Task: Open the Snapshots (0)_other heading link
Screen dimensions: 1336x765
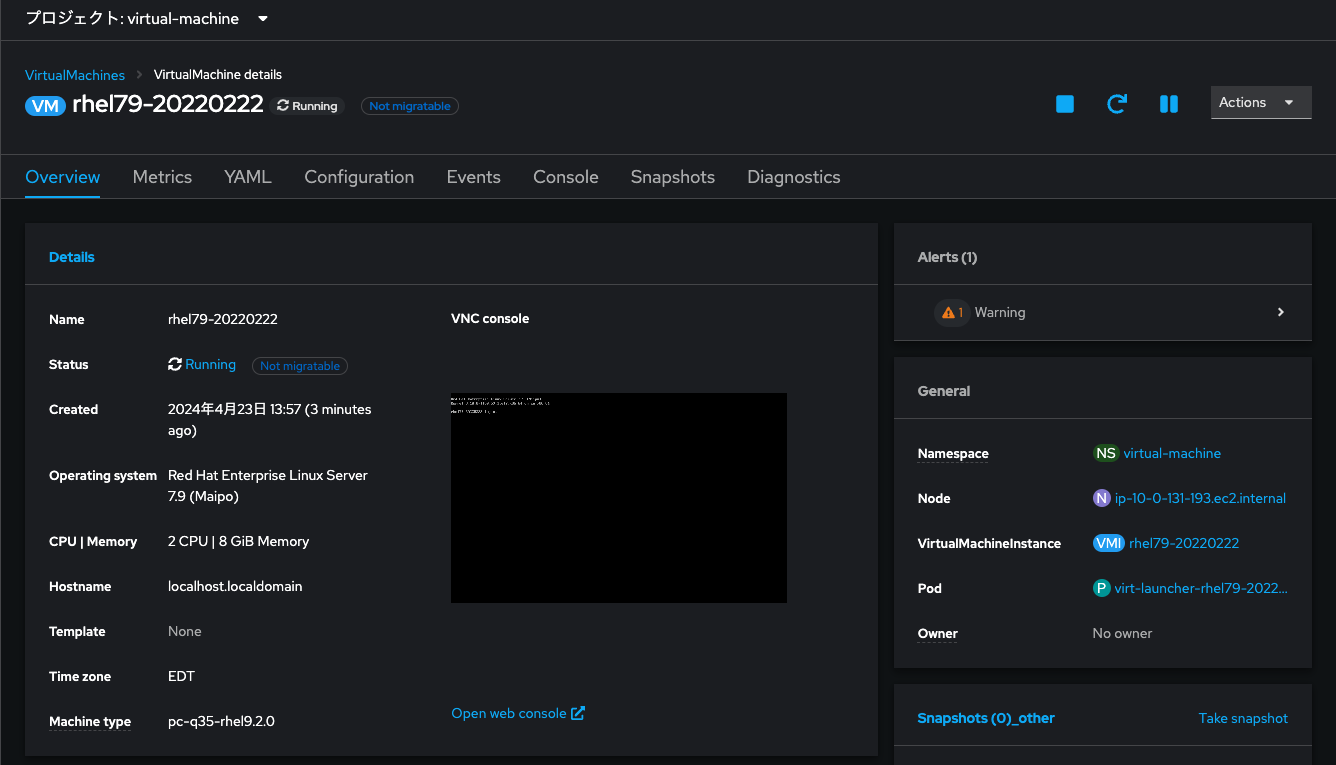Action: 986,718
